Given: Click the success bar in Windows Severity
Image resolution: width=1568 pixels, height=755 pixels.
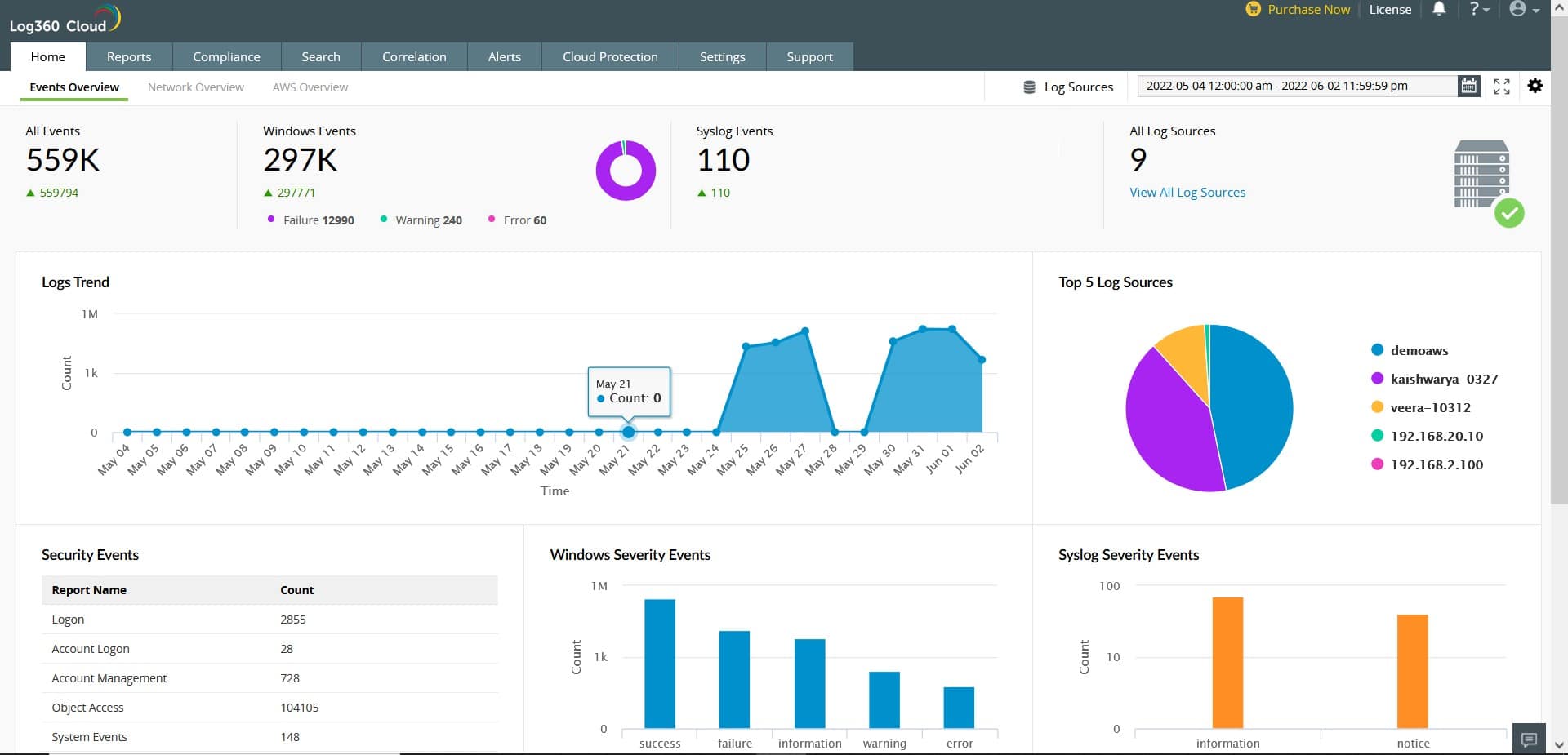Looking at the screenshot, I should click(x=660, y=664).
